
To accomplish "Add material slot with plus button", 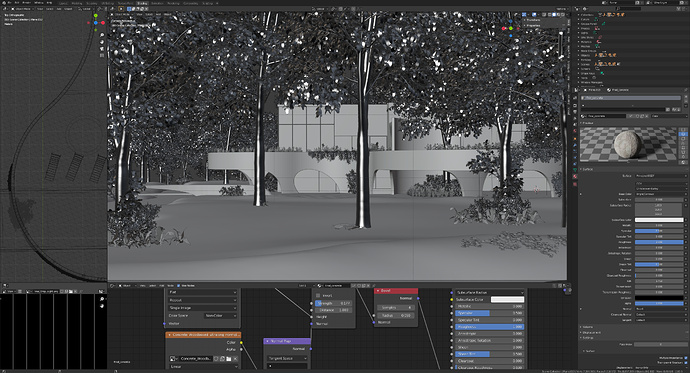I will [686, 96].
